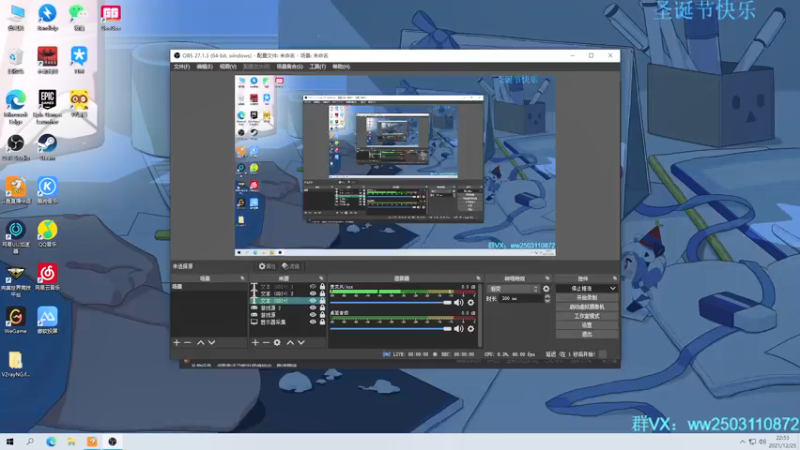
Task: Open scene transition properties gear
Action: [546, 289]
